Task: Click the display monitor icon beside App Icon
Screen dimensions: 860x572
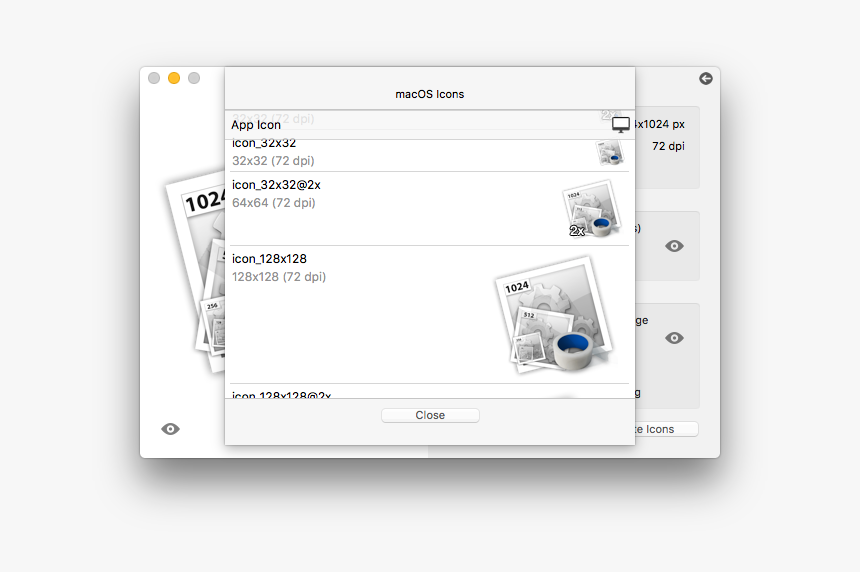Action: 621,125
